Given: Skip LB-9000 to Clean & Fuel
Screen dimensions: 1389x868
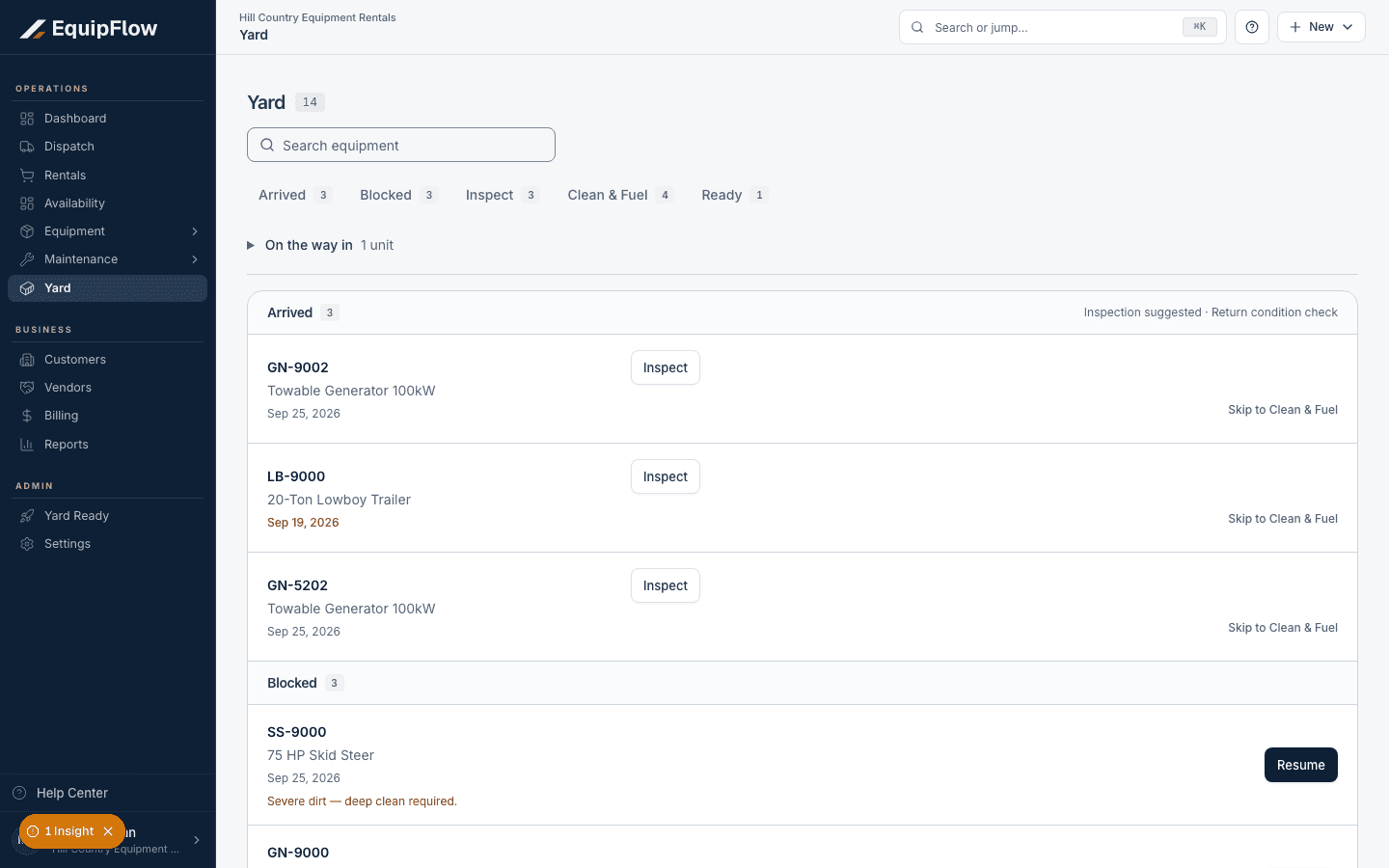Looking at the screenshot, I should (1283, 519).
